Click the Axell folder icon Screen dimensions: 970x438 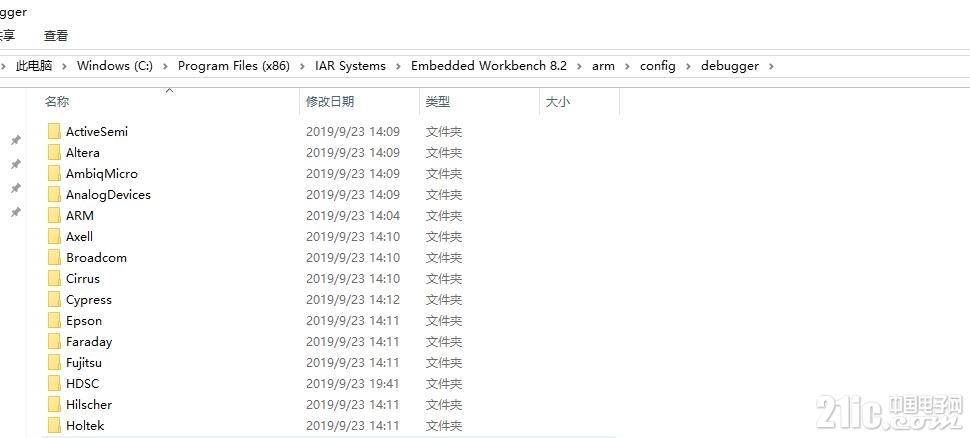[54, 236]
